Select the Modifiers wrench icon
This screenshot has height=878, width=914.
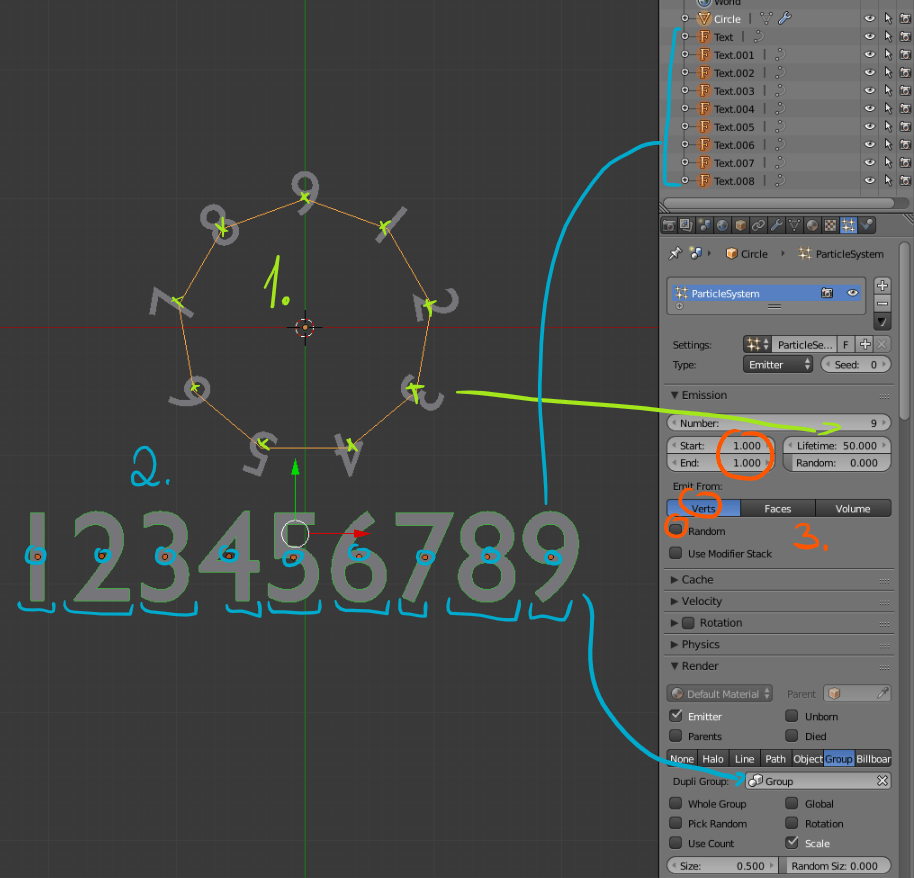coord(777,224)
